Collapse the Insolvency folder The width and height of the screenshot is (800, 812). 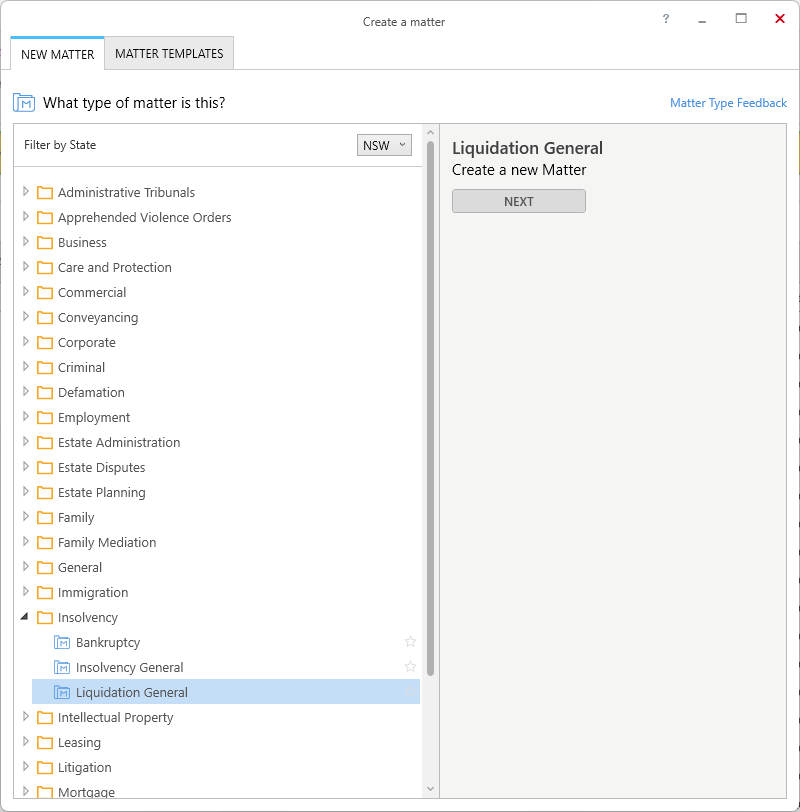point(25,617)
